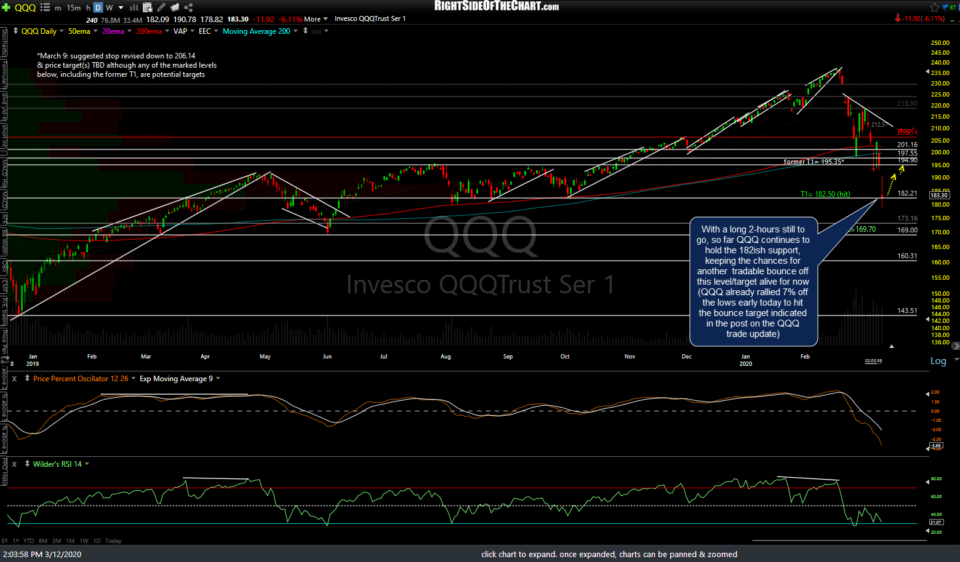Select the hourly 'h' timeframe
This screenshot has width=960, height=562.
coord(88,8)
